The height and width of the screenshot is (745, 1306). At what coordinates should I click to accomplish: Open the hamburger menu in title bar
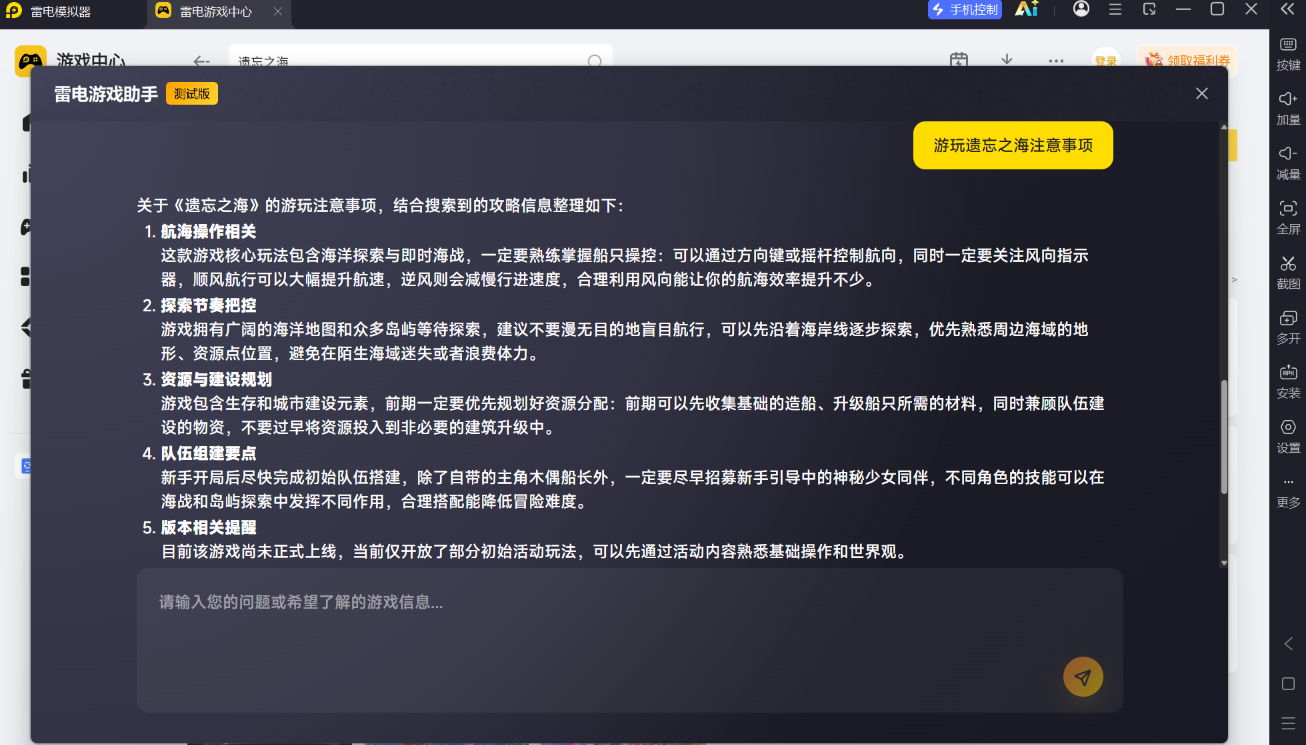click(1115, 9)
